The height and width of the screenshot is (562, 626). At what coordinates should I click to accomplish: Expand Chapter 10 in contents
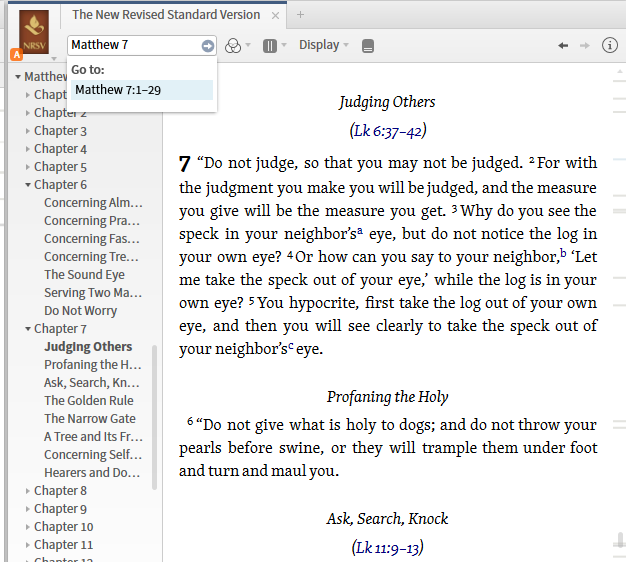click(x=28, y=527)
